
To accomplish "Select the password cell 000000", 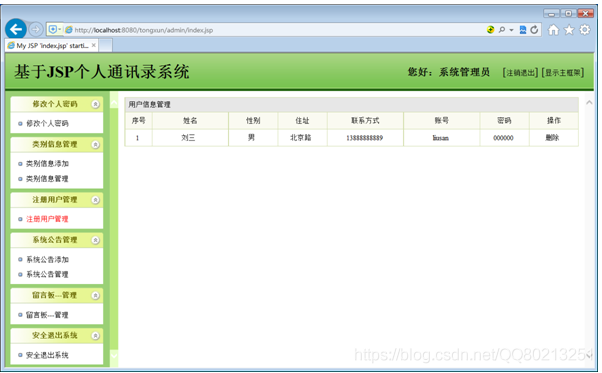I will tap(503, 138).
